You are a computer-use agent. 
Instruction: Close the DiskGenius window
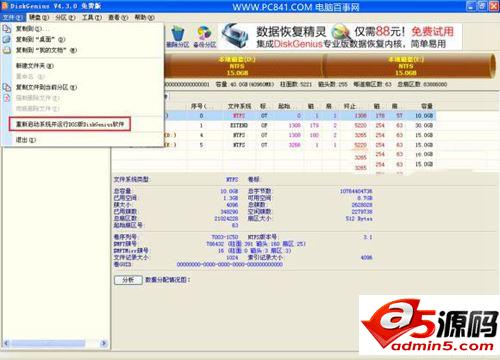[x=494, y=6]
